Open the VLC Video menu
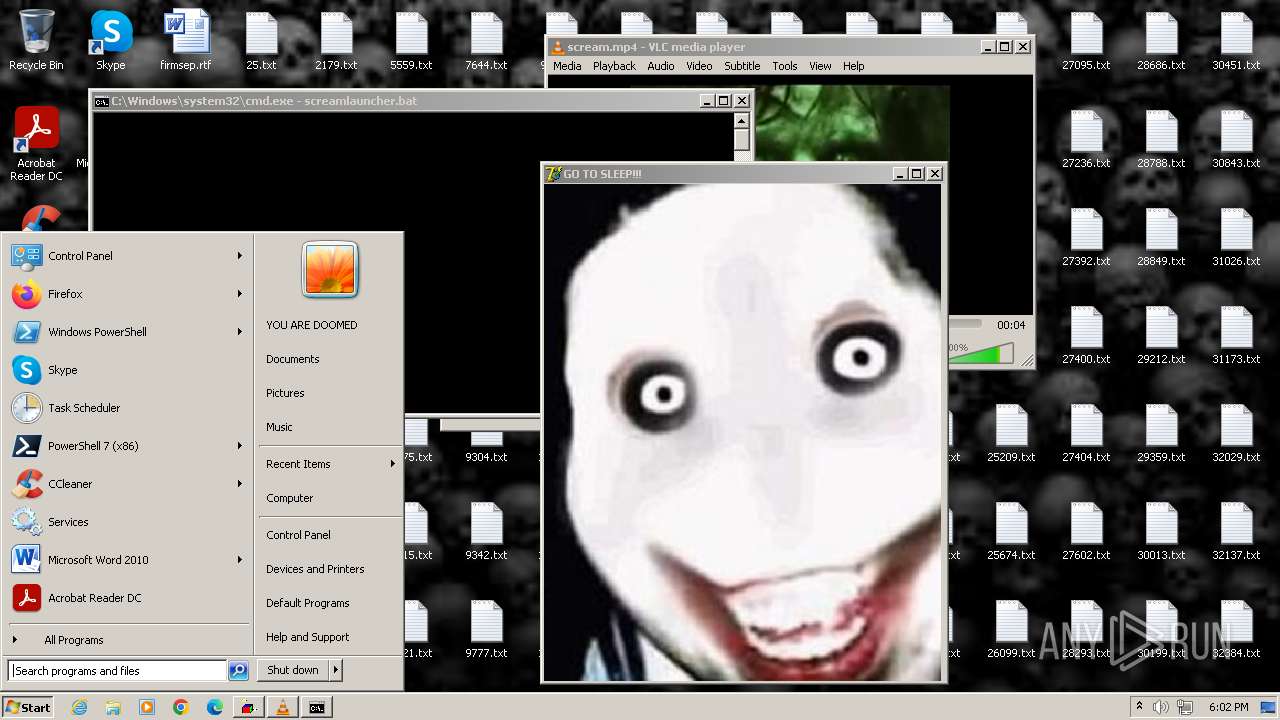This screenshot has width=1280, height=720. (x=699, y=66)
